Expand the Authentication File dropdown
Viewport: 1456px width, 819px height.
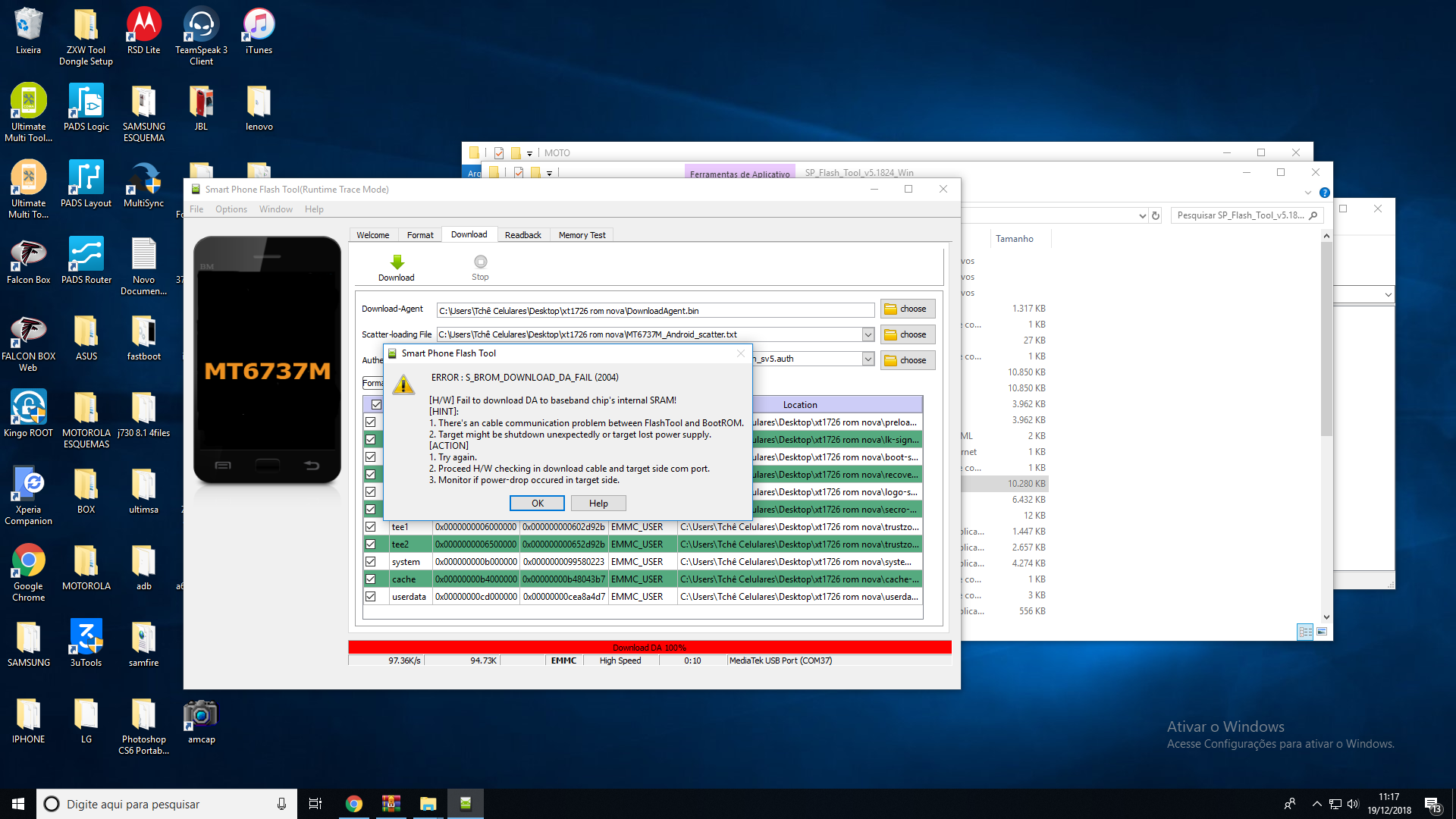pos(868,359)
